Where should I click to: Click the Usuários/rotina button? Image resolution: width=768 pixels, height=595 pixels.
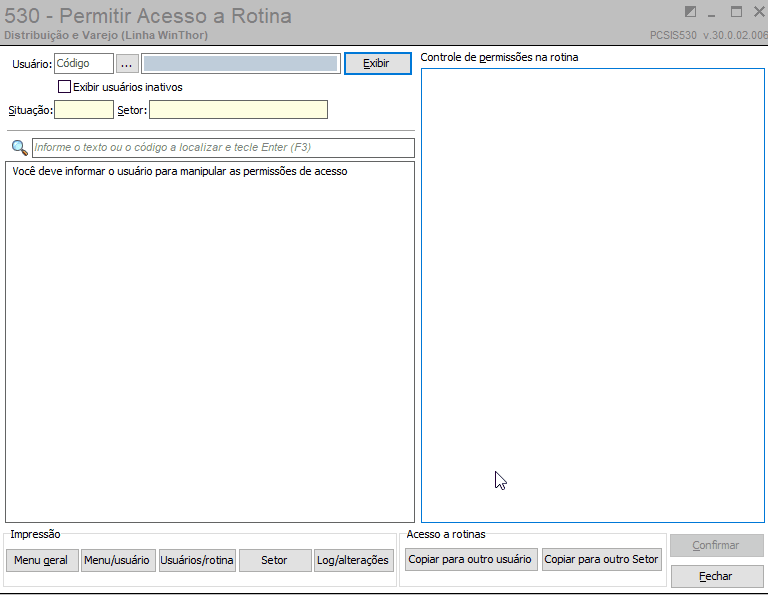pyautogui.click(x=197, y=560)
